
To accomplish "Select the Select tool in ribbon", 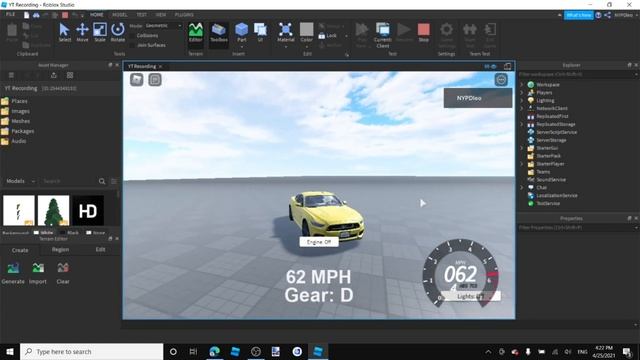I will [x=64, y=32].
